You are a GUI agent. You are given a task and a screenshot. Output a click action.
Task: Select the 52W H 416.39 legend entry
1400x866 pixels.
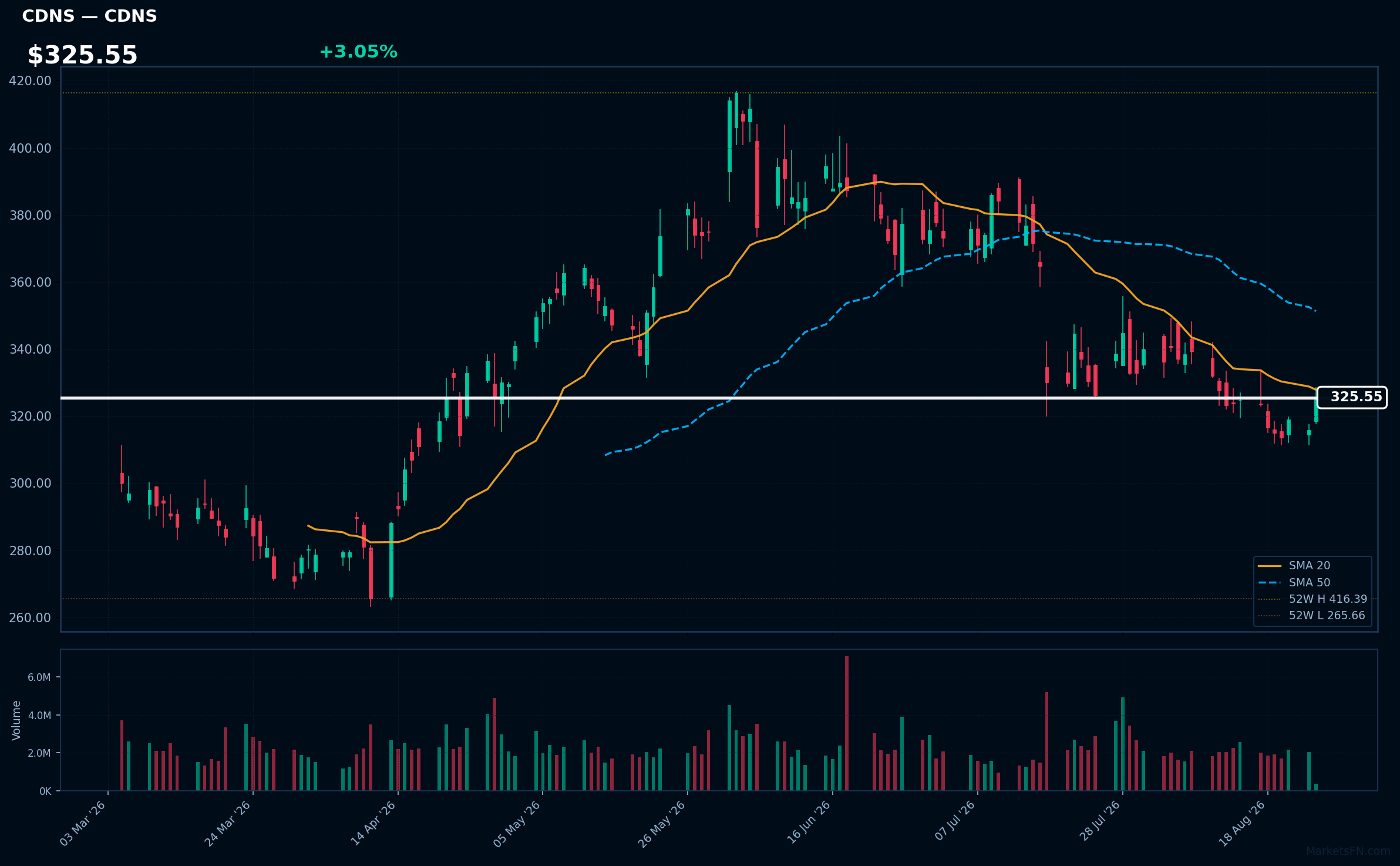click(x=1312, y=599)
